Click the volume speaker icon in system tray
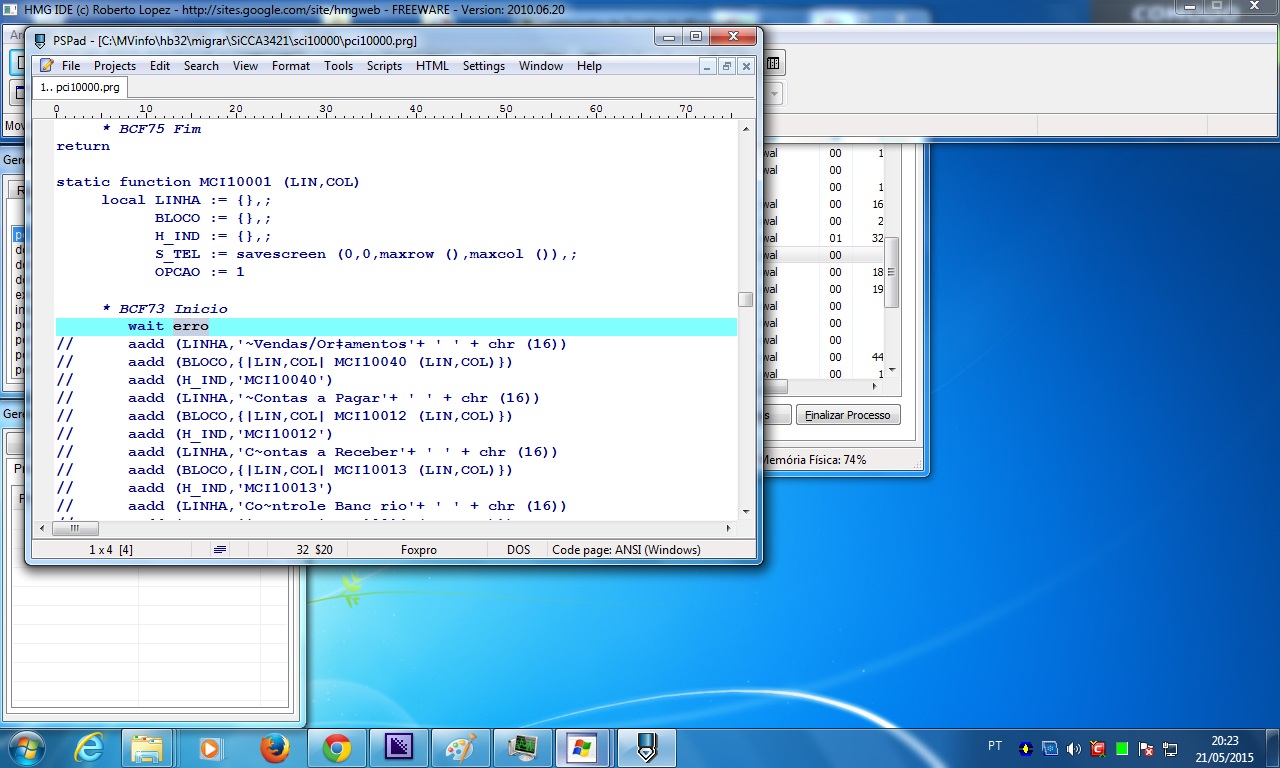 click(1074, 748)
